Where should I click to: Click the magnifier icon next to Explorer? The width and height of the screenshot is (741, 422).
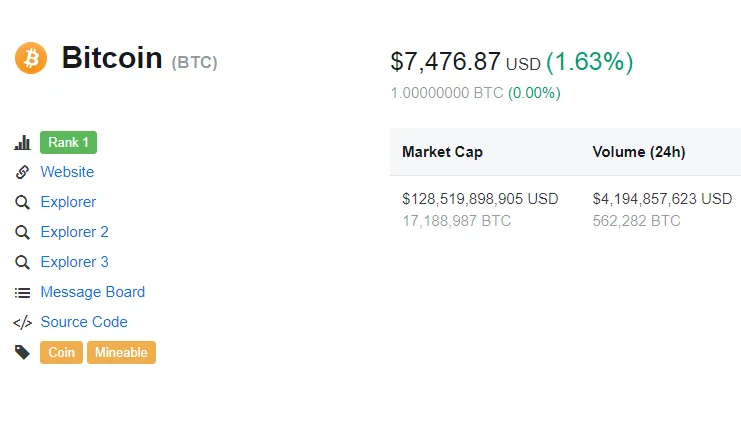click(22, 202)
